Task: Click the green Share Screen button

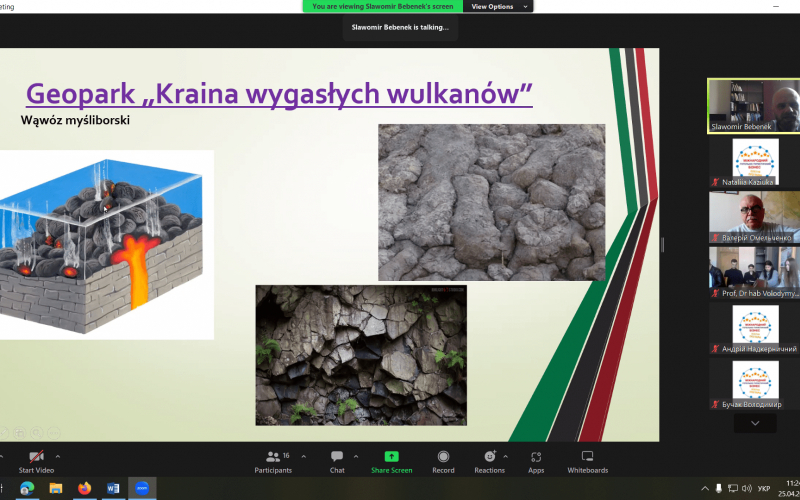Action: [391, 462]
